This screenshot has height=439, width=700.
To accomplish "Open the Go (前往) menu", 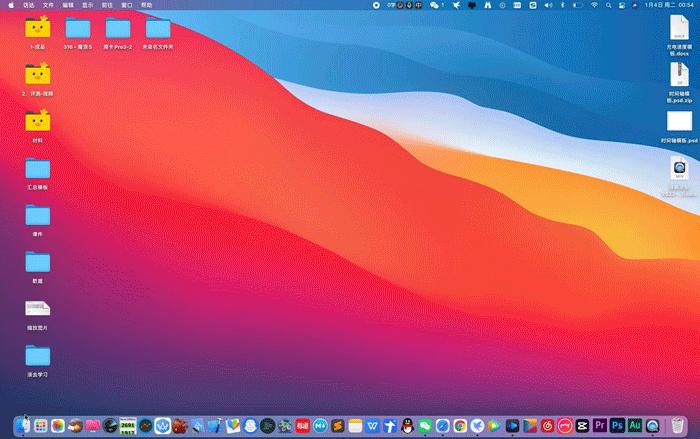I will pos(107,5).
